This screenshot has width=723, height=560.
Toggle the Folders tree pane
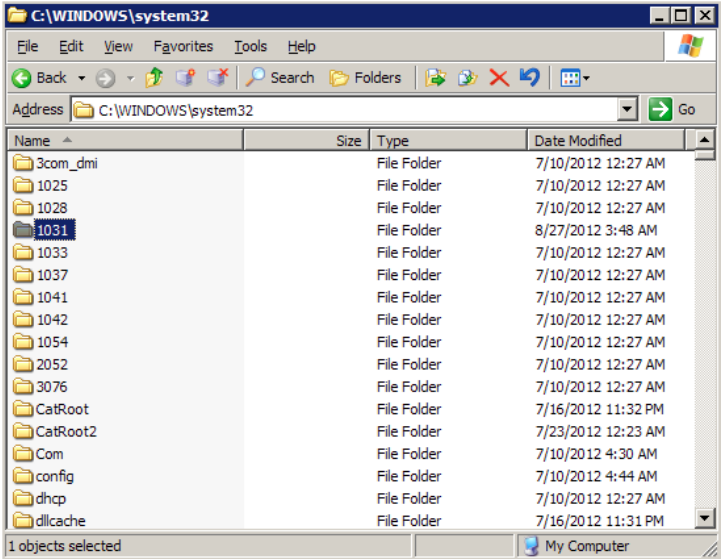pos(365,78)
